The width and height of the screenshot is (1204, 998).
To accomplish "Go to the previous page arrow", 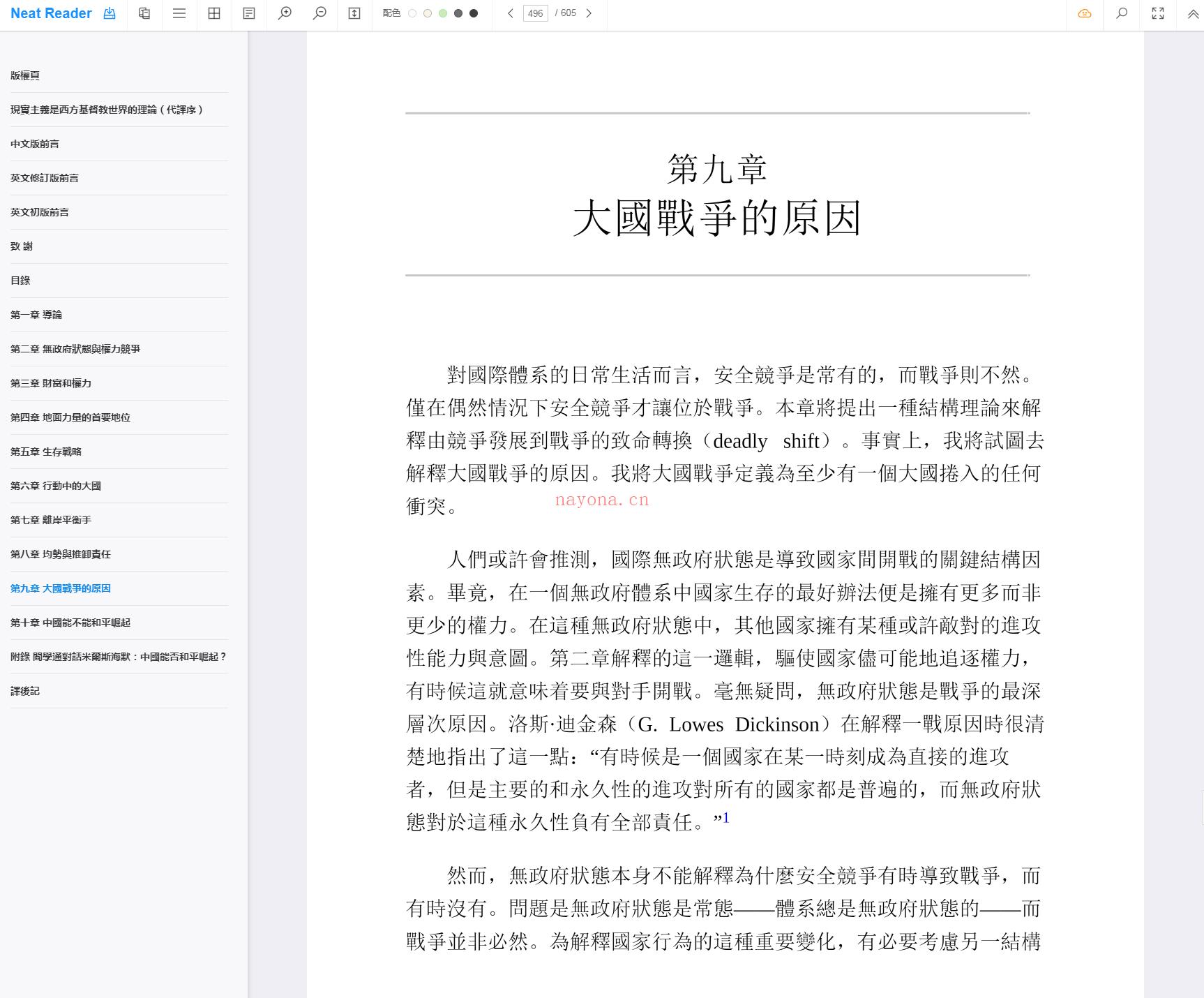I will pyautogui.click(x=511, y=13).
